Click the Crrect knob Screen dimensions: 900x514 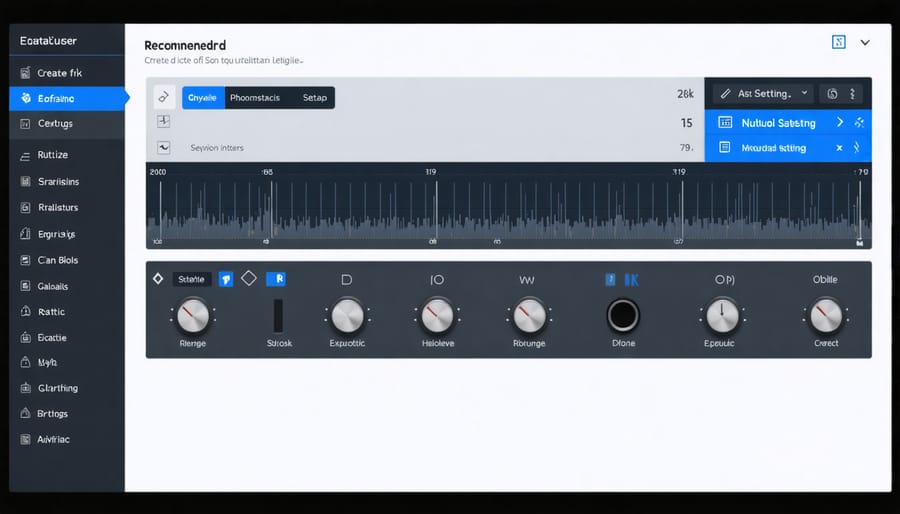pos(825,316)
